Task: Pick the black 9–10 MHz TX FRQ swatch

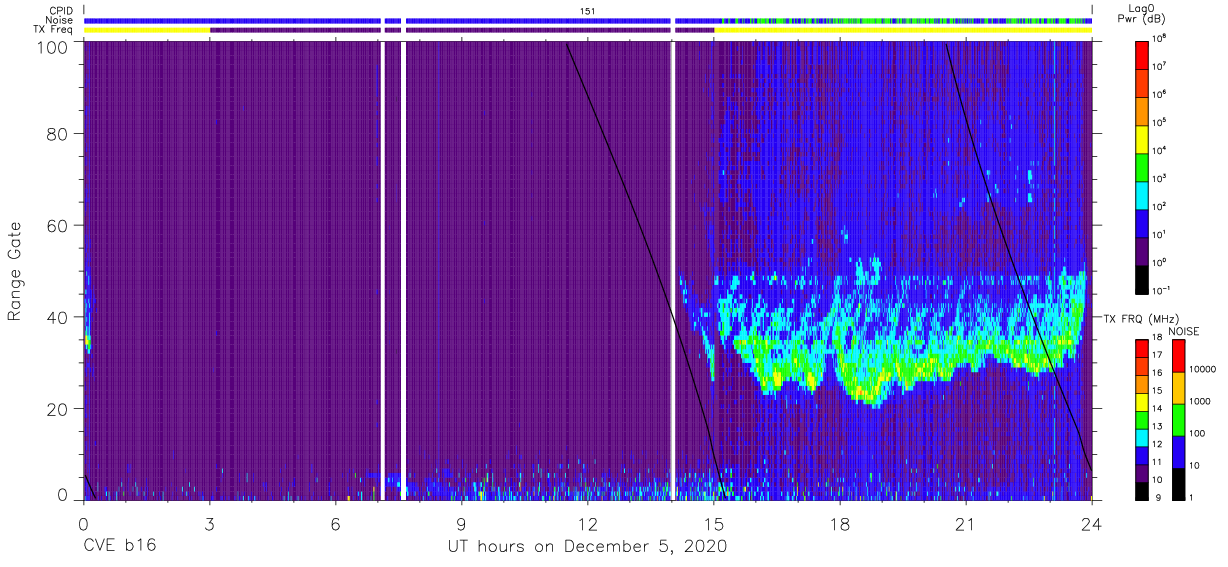Action: click(1142, 490)
